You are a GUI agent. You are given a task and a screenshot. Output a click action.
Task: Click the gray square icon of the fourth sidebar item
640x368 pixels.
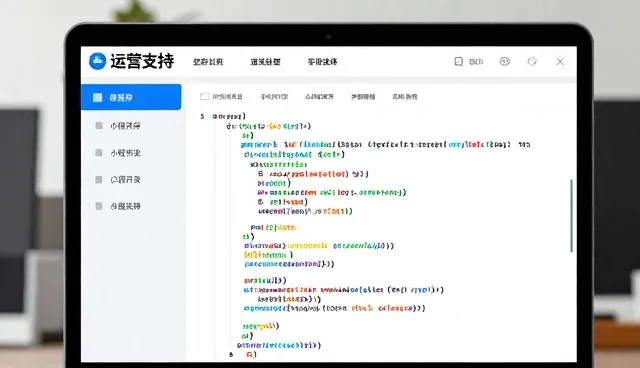click(99, 180)
